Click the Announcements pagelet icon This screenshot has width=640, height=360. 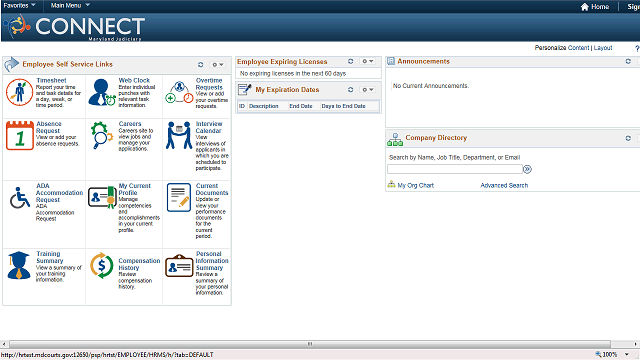(x=391, y=61)
